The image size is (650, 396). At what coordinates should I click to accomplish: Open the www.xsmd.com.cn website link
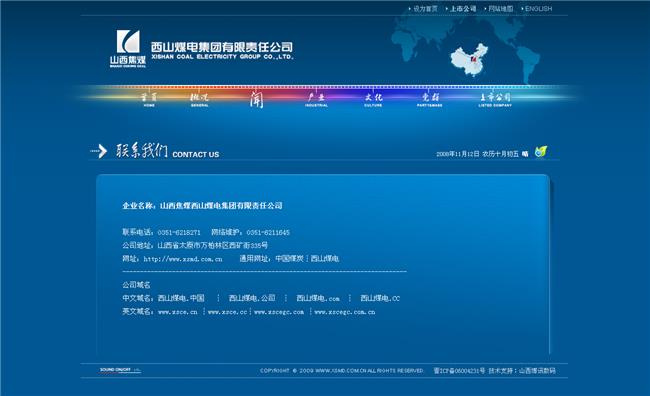(183, 259)
